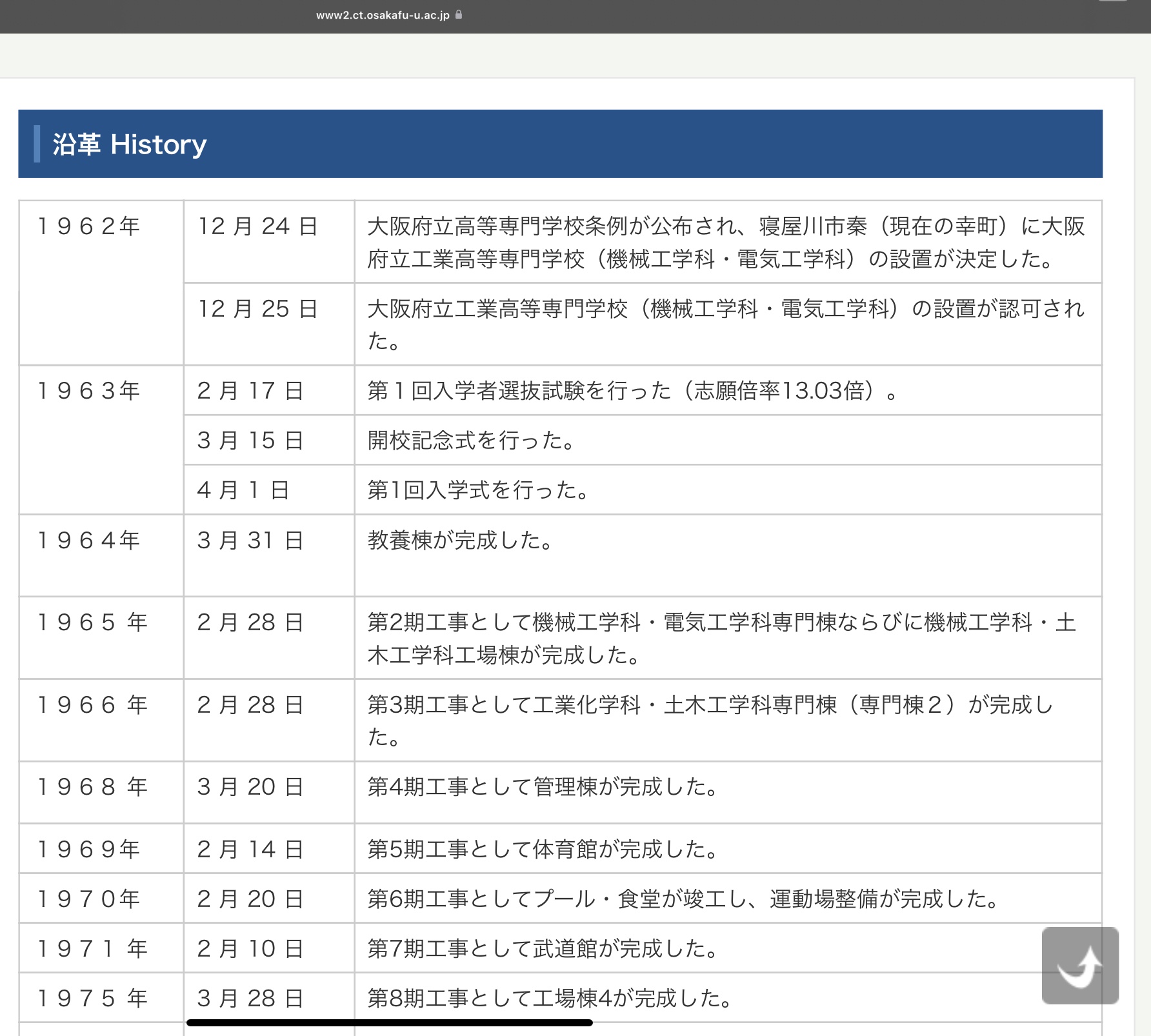Tap the 開校記念式を行った text
The height and width of the screenshot is (1036, 1151).
point(471,440)
